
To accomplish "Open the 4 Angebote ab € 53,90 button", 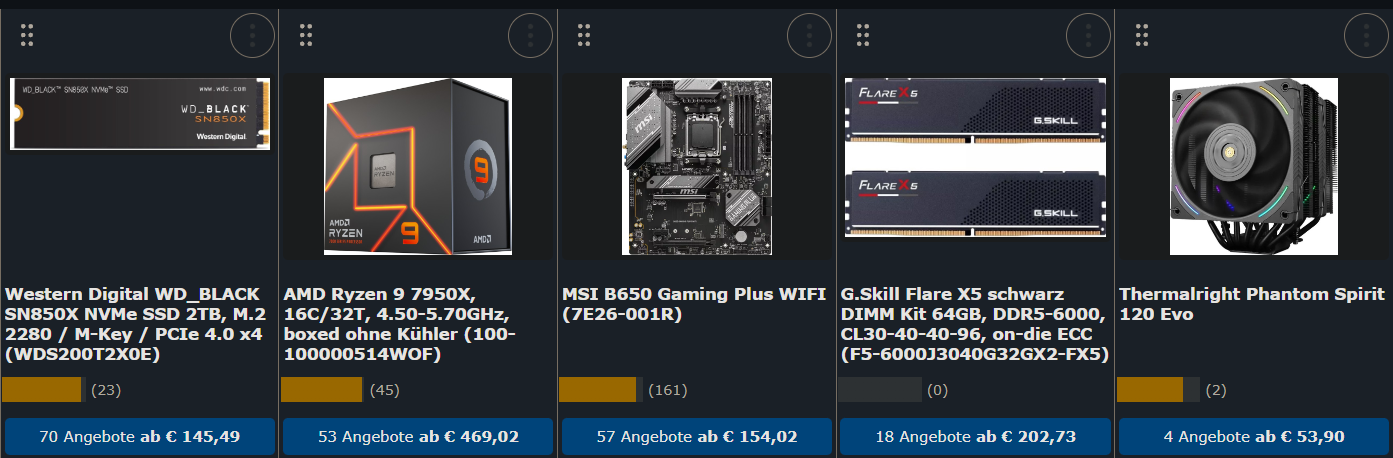I will pyautogui.click(x=1254, y=437).
